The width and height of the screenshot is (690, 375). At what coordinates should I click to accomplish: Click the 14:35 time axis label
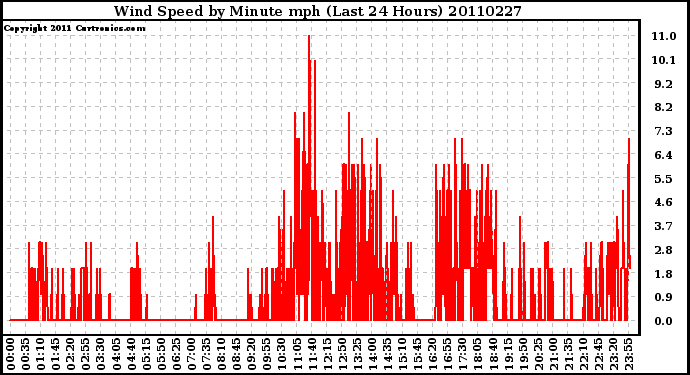point(387,355)
